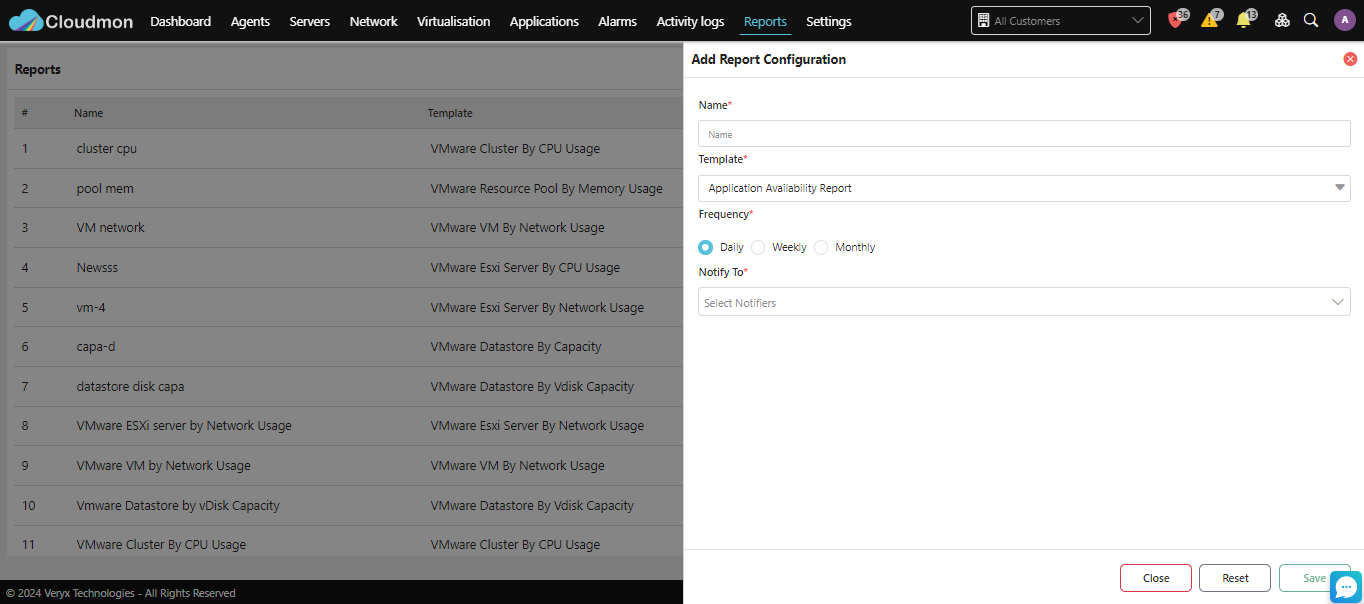This screenshot has height=604, width=1364.
Task: Click the red shield alerts icon
Action: pyautogui.click(x=1176, y=20)
